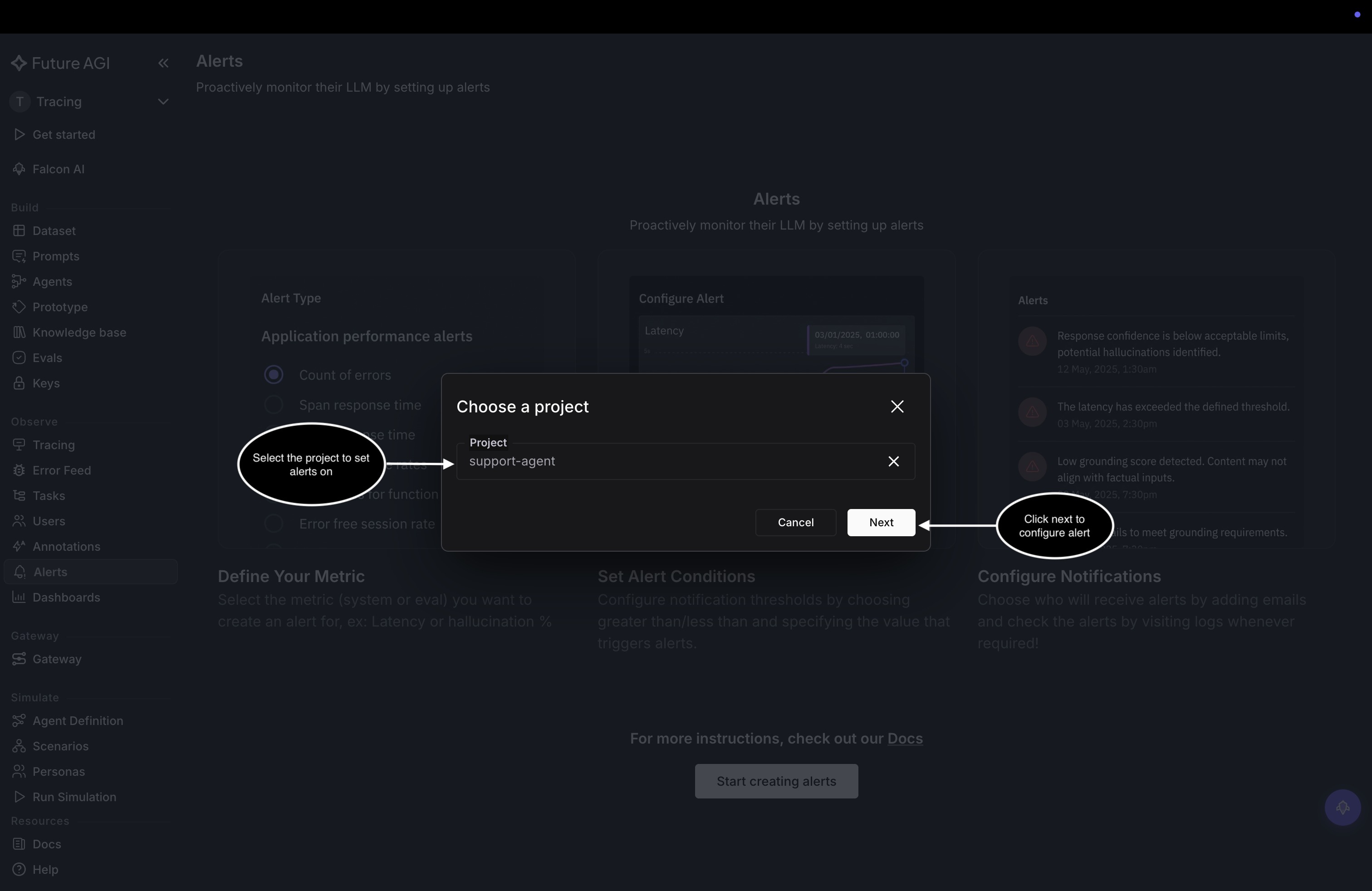Click the Personas icon in sidebar
Screen dimensions: 1372x891
click(19, 771)
